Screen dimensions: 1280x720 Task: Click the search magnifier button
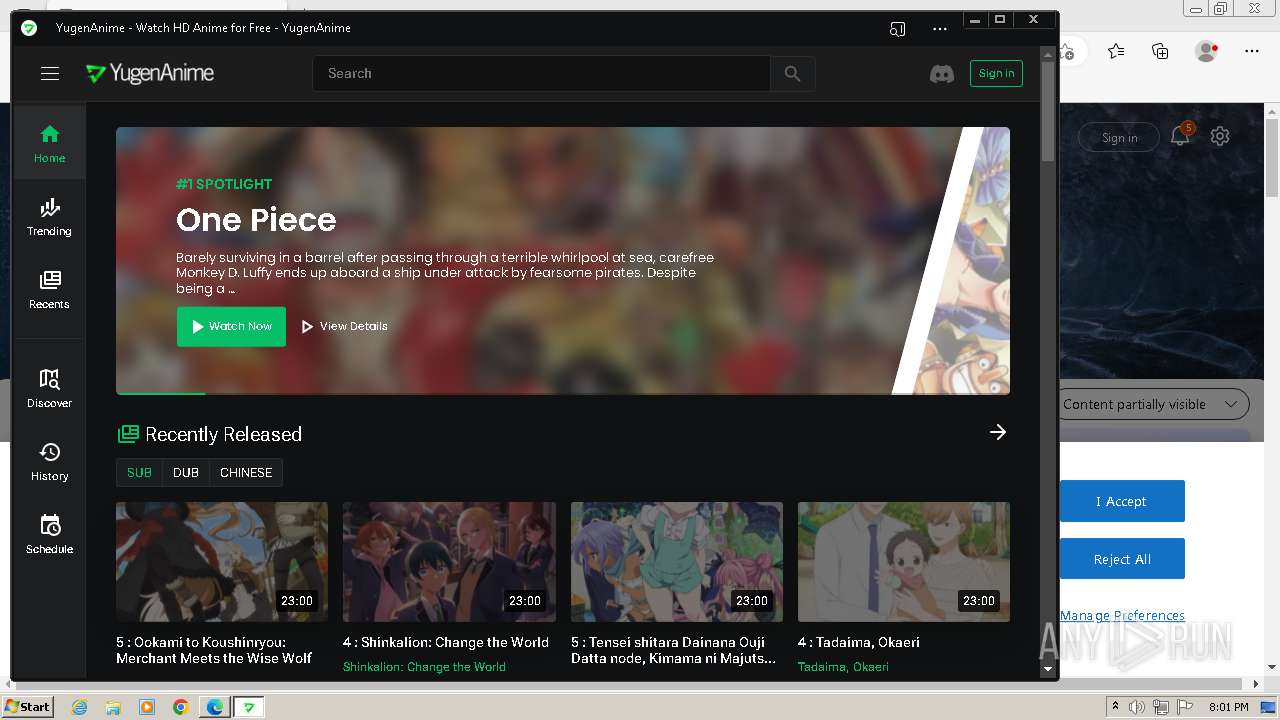click(x=792, y=73)
